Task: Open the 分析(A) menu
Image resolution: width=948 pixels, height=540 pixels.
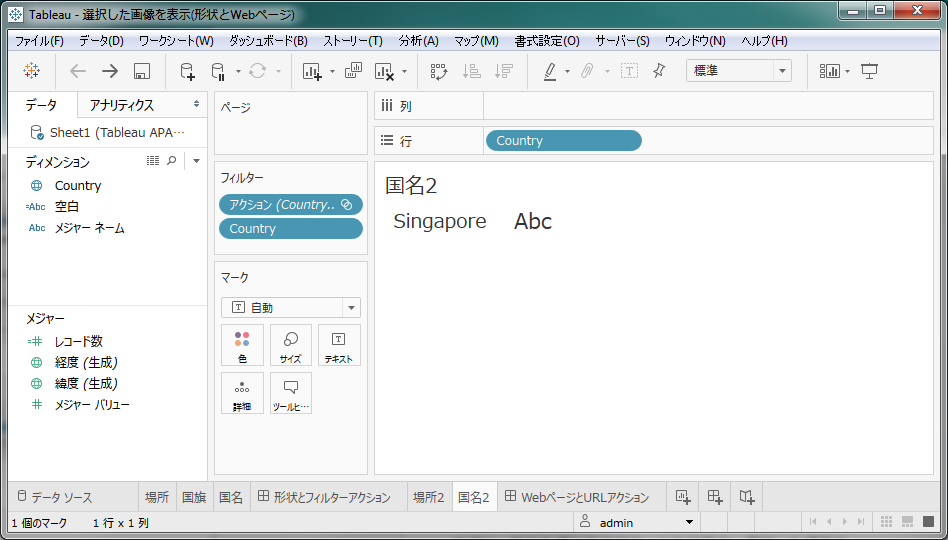Action: (418, 41)
